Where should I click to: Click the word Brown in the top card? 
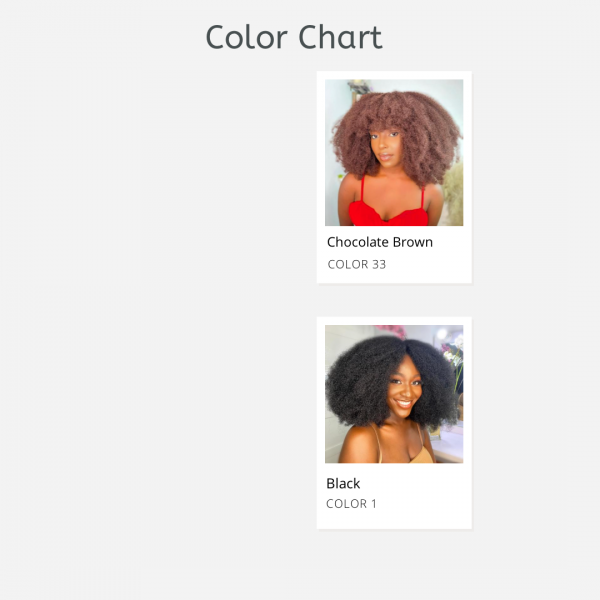point(412,242)
